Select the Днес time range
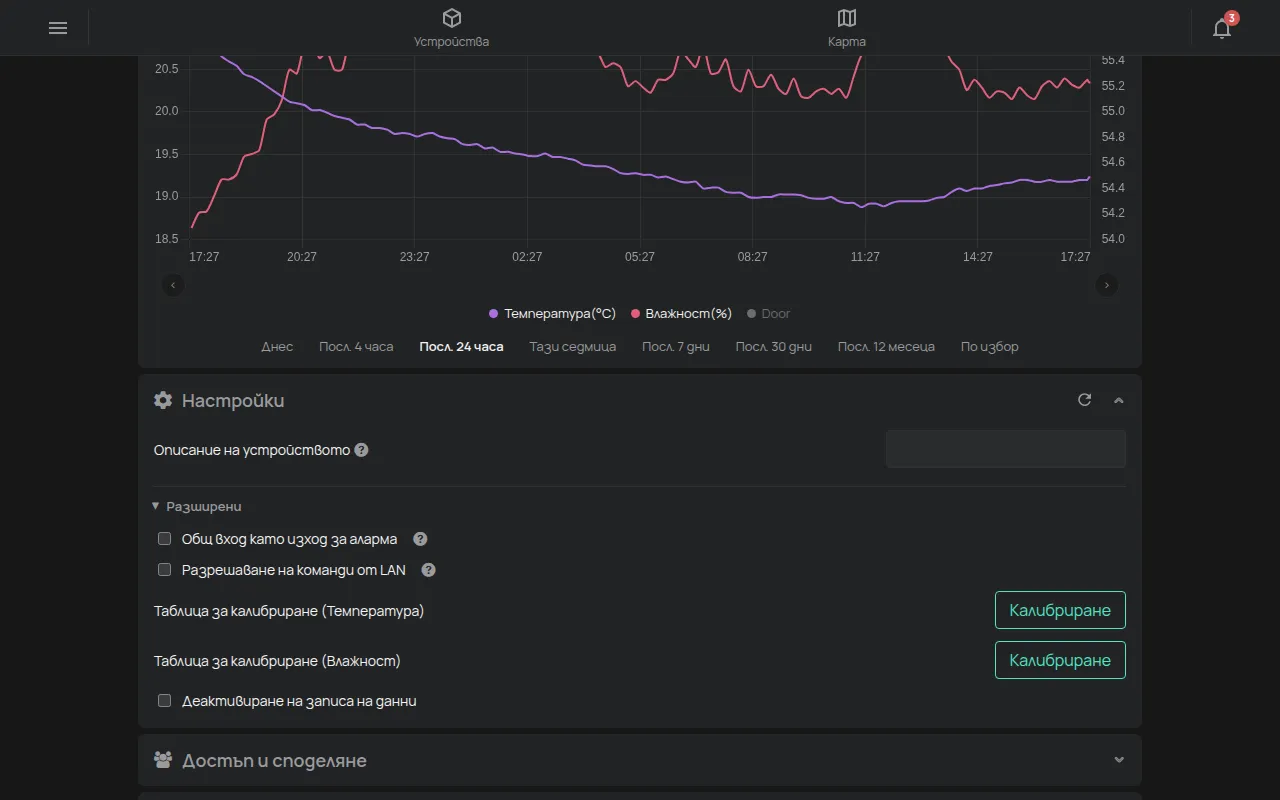This screenshot has width=1280, height=800. tap(277, 347)
